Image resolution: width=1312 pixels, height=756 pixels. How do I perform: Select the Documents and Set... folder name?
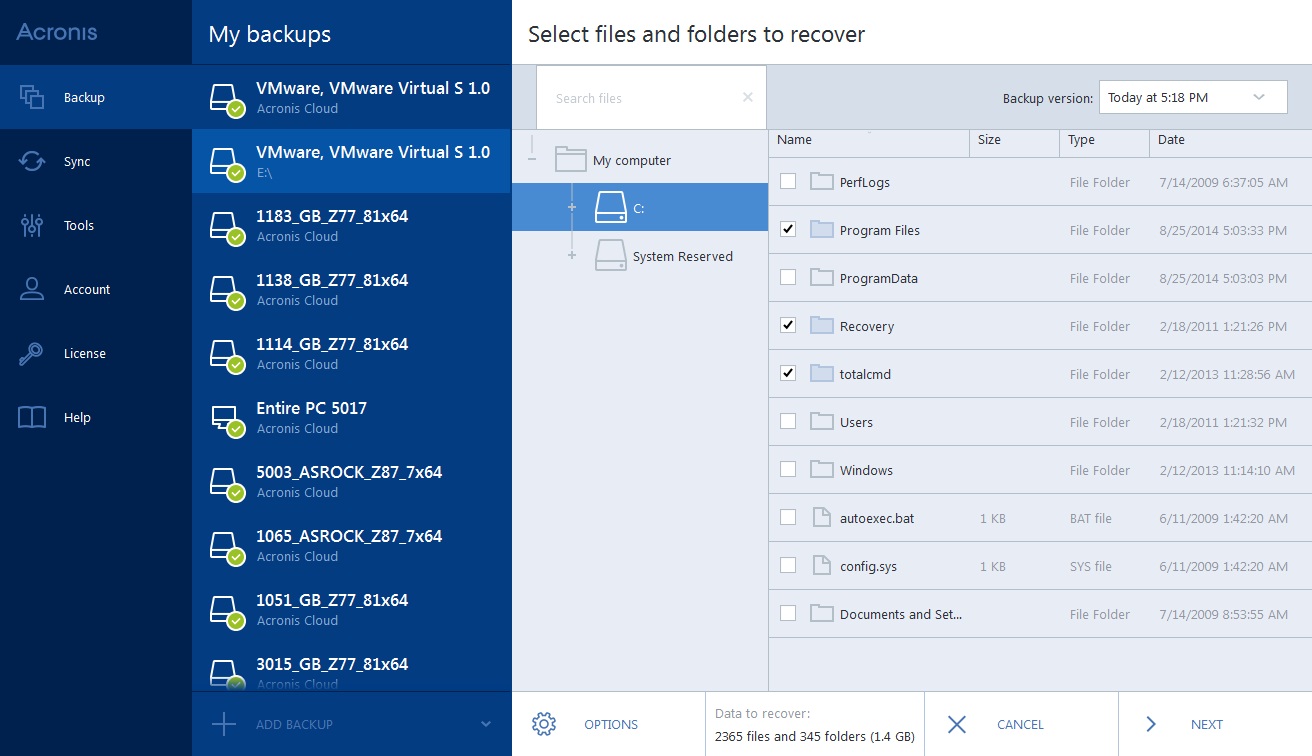901,615
